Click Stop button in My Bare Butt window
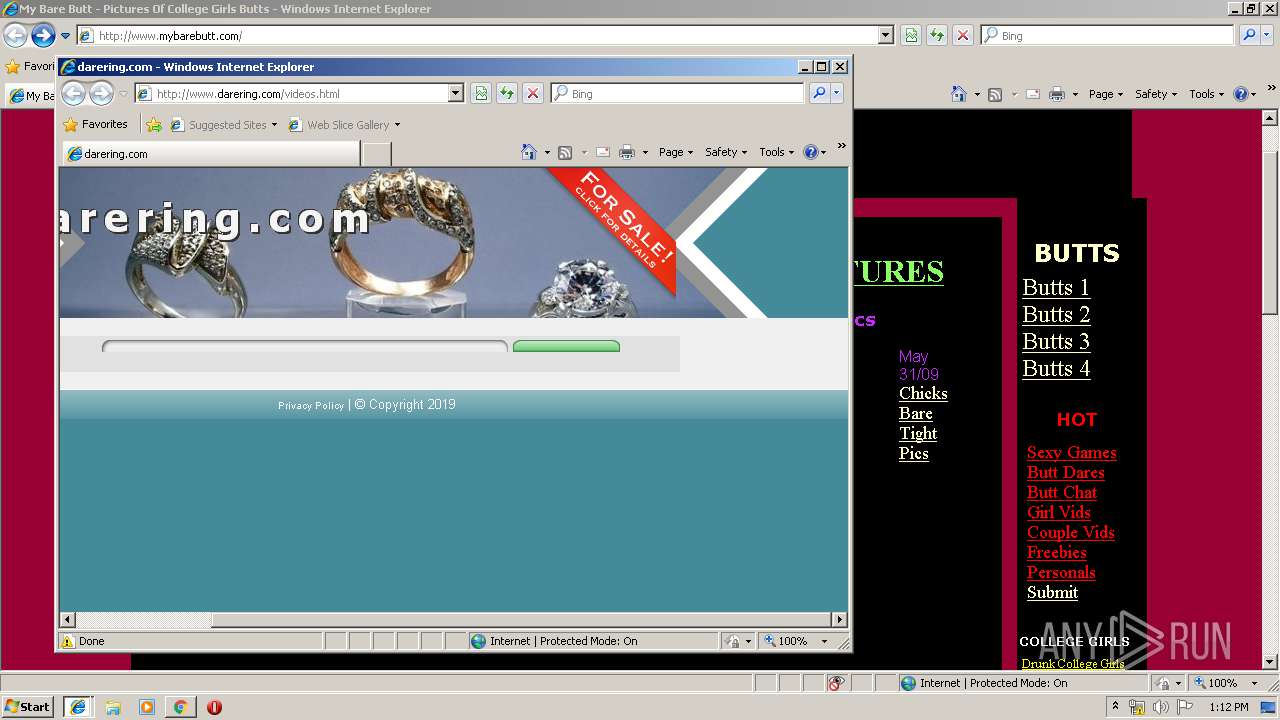The height and width of the screenshot is (720, 1280). coord(963,35)
